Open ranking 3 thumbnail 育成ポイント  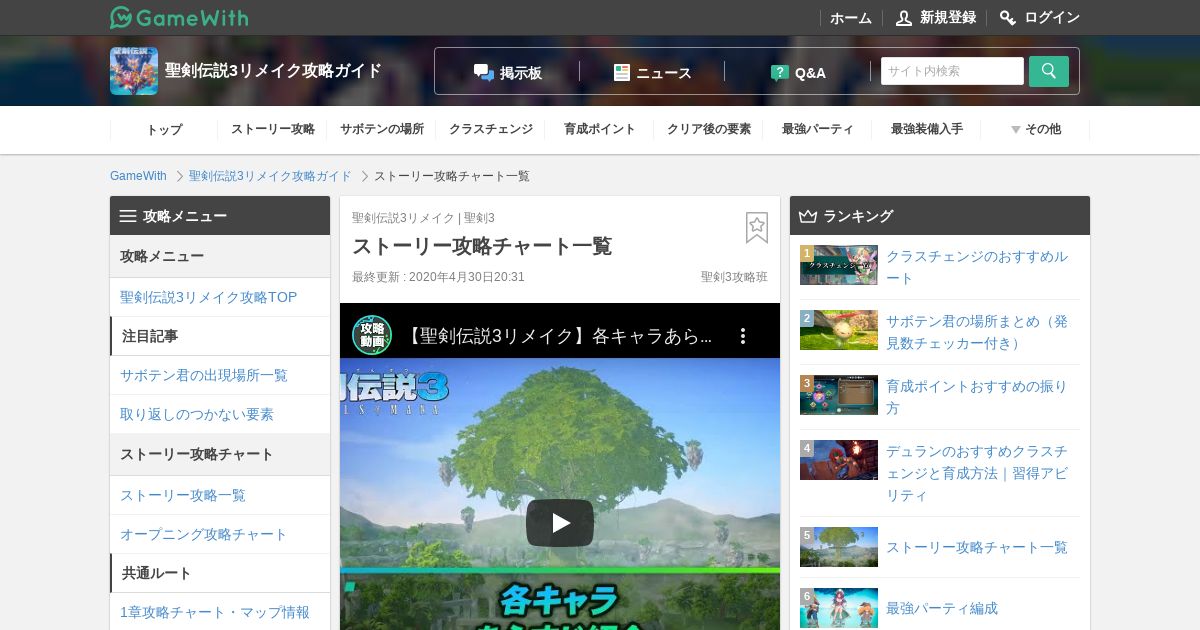pos(839,395)
